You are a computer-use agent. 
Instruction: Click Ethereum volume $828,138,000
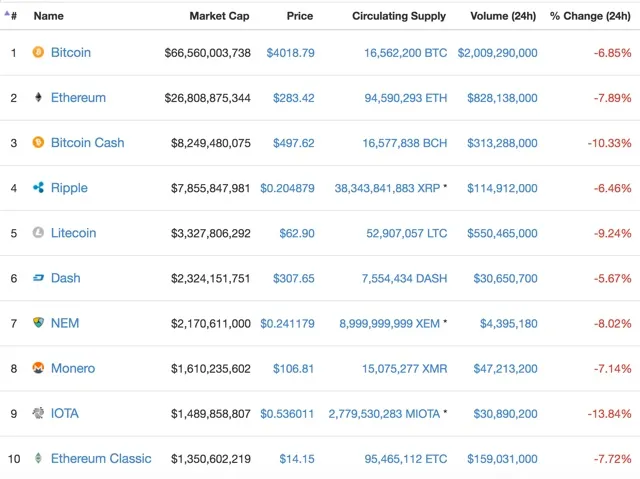[502, 98]
